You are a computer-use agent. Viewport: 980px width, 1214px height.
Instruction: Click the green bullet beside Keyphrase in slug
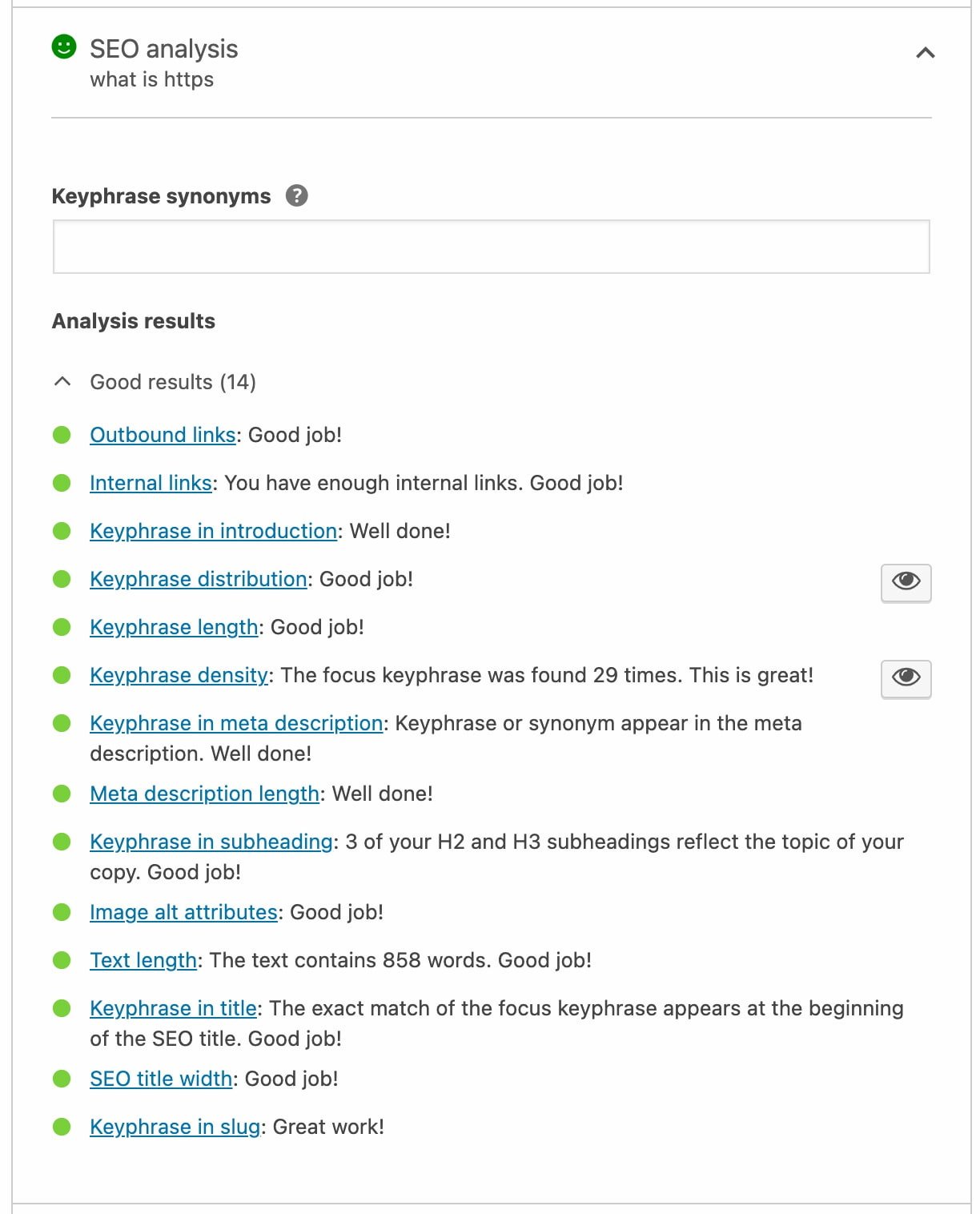(63, 1125)
